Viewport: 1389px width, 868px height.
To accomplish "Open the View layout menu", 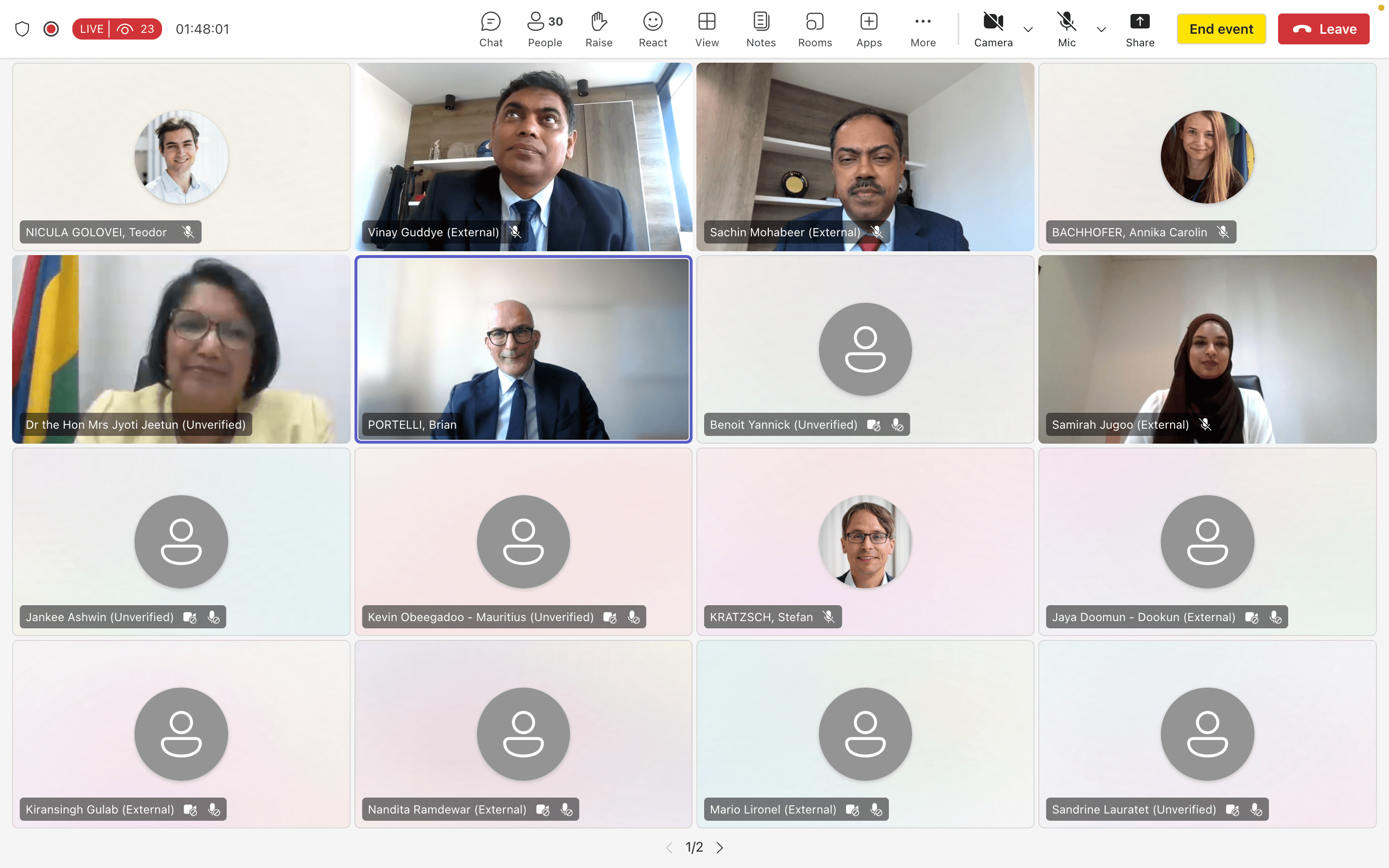I will point(707,29).
